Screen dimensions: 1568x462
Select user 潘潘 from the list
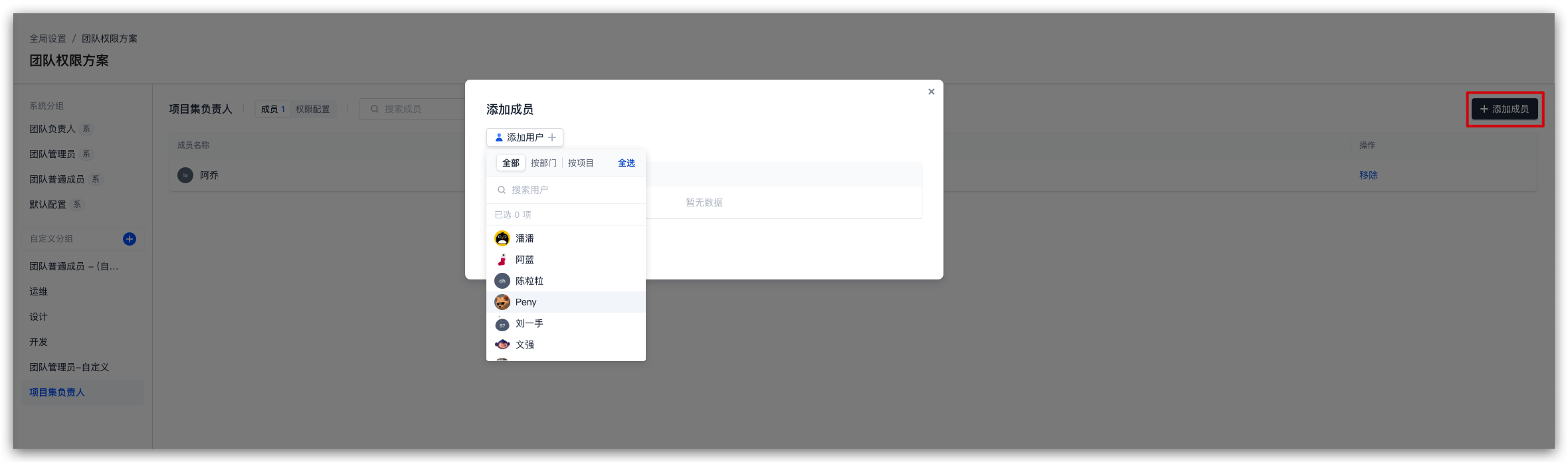point(566,238)
